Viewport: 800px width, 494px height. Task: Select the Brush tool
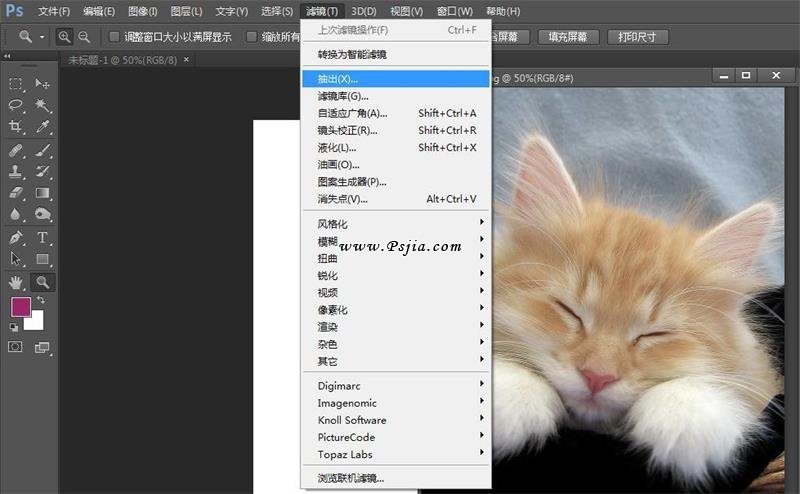click(x=42, y=150)
